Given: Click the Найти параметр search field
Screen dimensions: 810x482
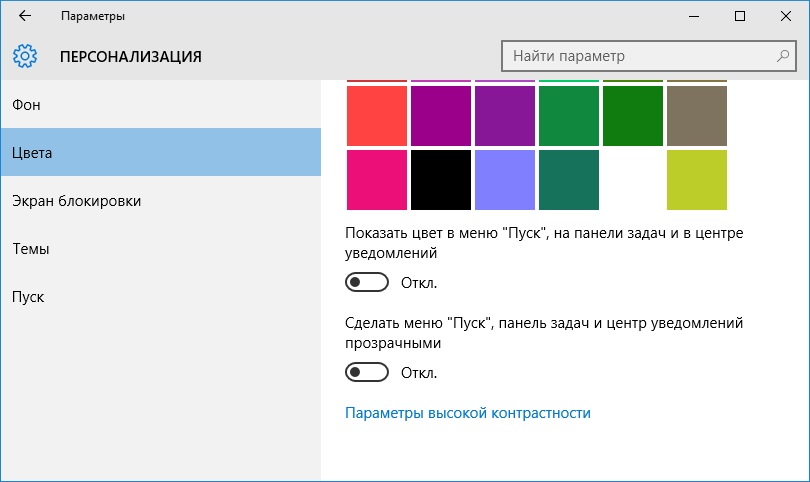Looking at the screenshot, I should point(648,56).
